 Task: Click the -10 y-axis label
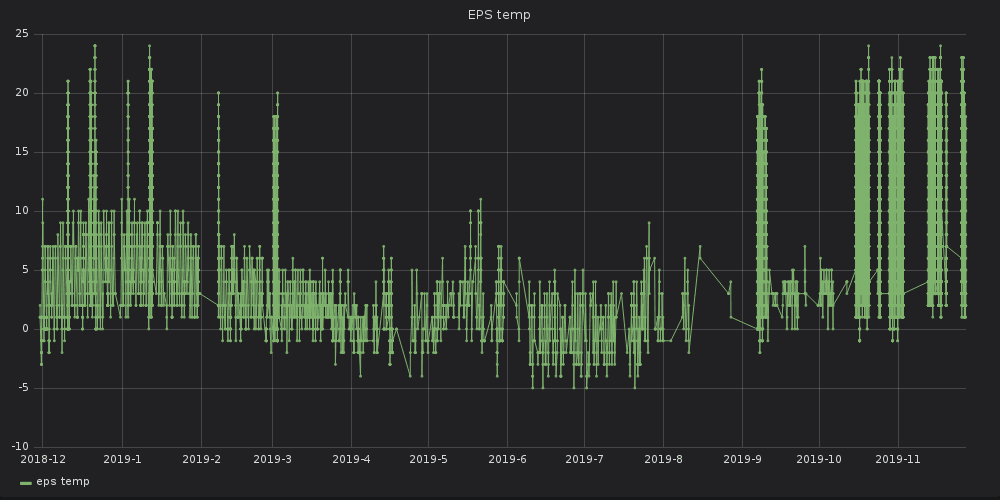(x=20, y=447)
